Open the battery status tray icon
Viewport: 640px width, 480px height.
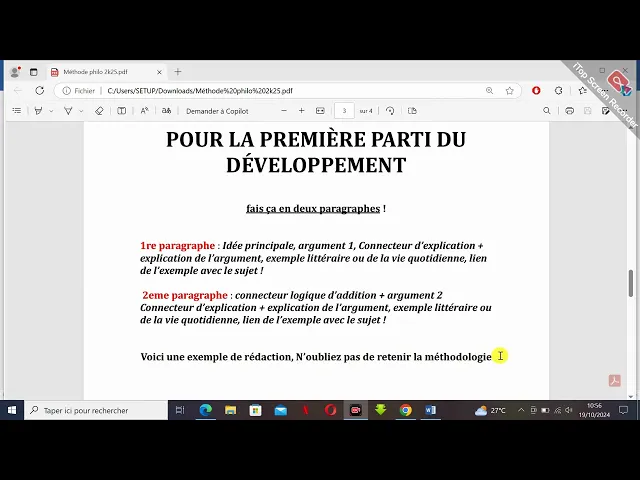click(545, 410)
